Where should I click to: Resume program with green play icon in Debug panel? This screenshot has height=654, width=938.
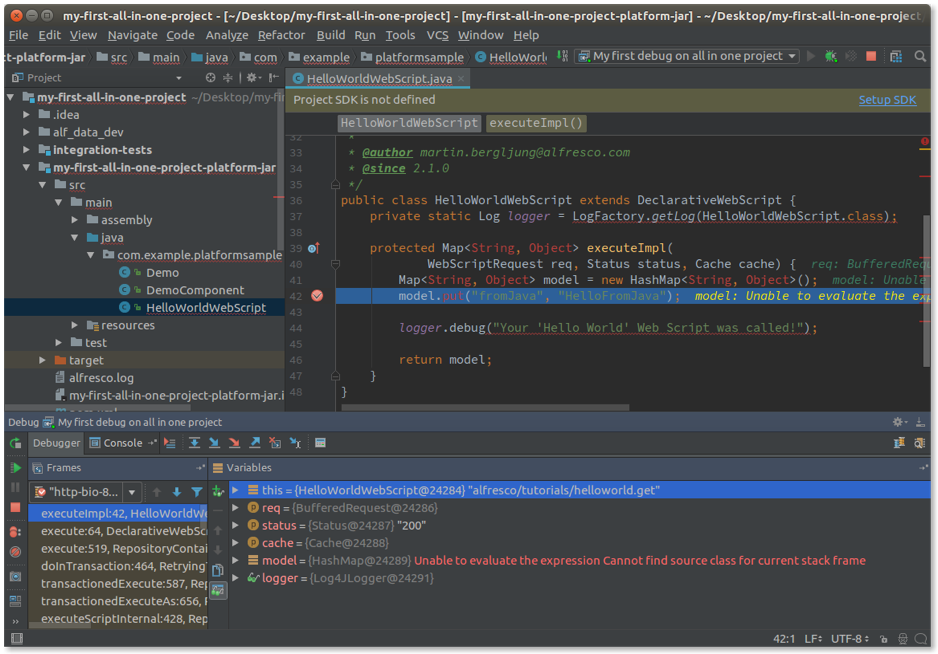(x=15, y=468)
